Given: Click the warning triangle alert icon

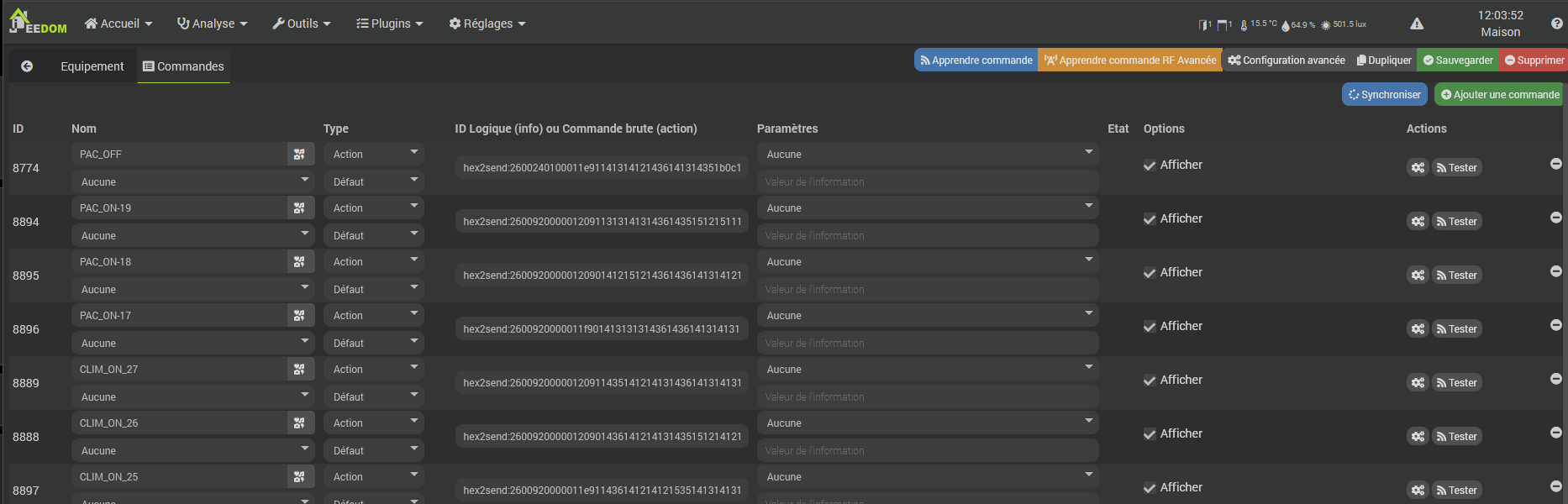Looking at the screenshot, I should point(1417,24).
